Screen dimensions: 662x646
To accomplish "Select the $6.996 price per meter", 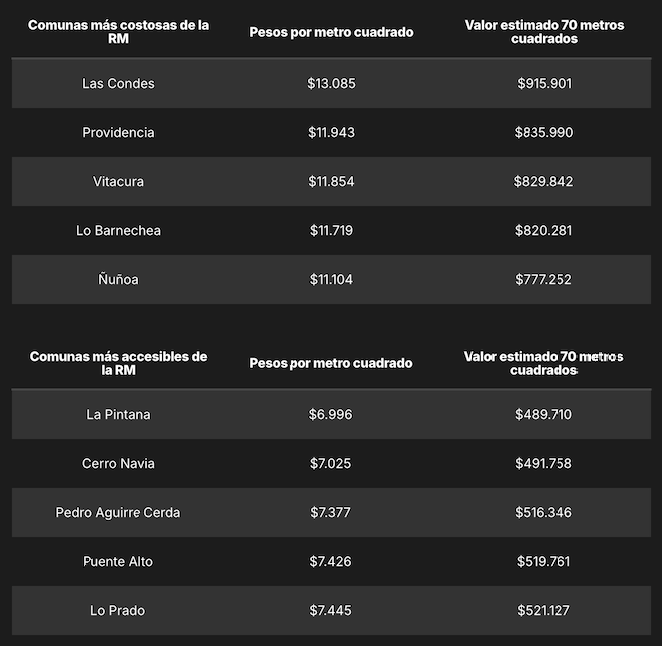I will tap(331, 414).
